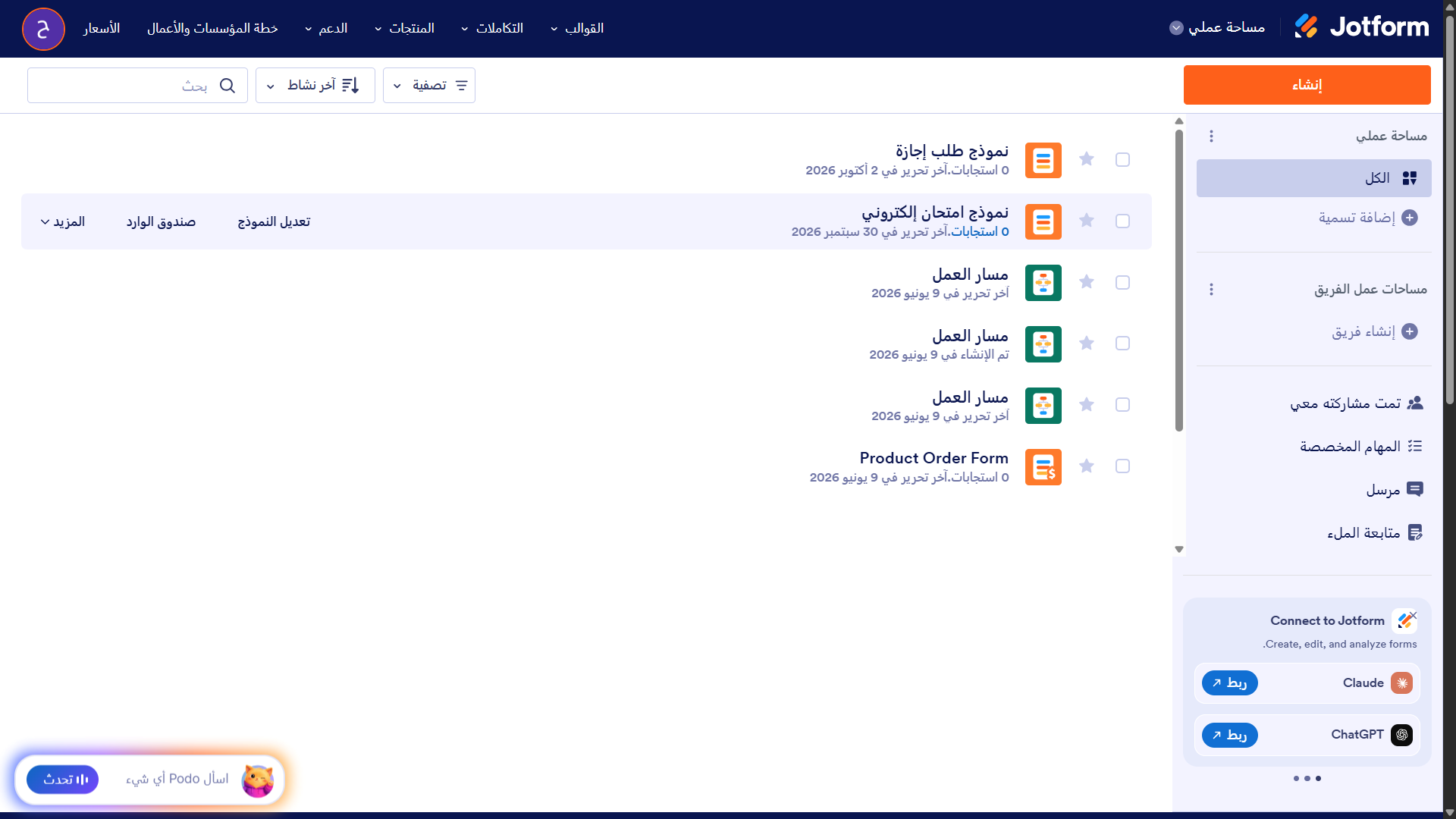
Task: Open options dots for مساحة عملي
Action: [1211, 136]
